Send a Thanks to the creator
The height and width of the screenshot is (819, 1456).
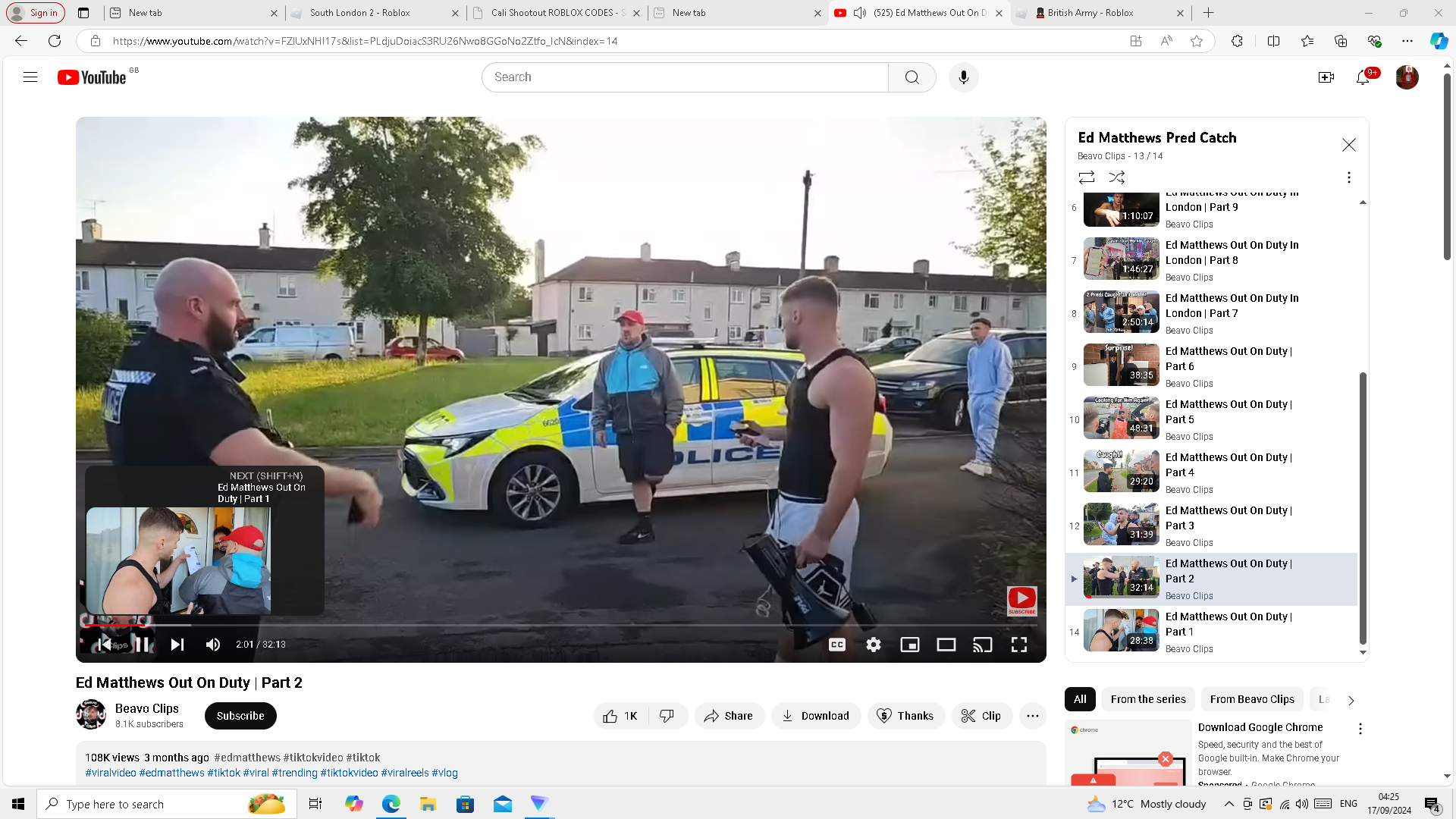[x=905, y=716]
